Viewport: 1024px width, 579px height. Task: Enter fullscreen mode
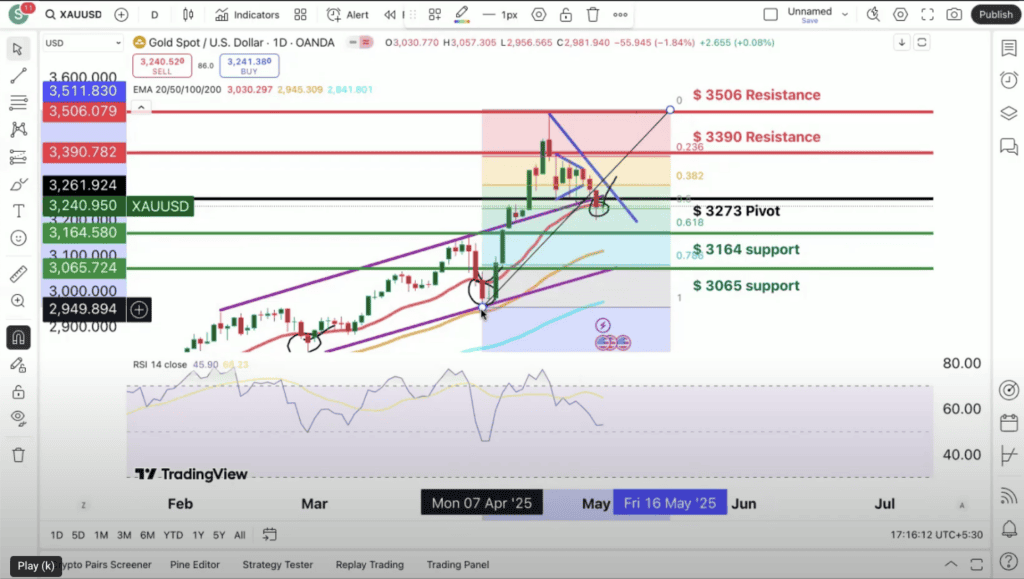pyautogui.click(x=927, y=14)
